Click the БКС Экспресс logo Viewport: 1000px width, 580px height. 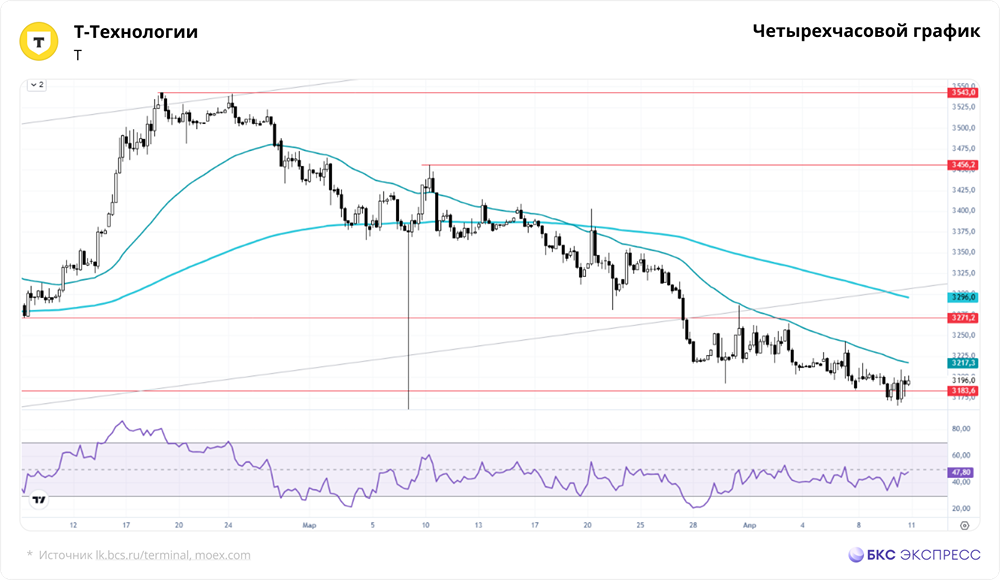(x=914, y=554)
